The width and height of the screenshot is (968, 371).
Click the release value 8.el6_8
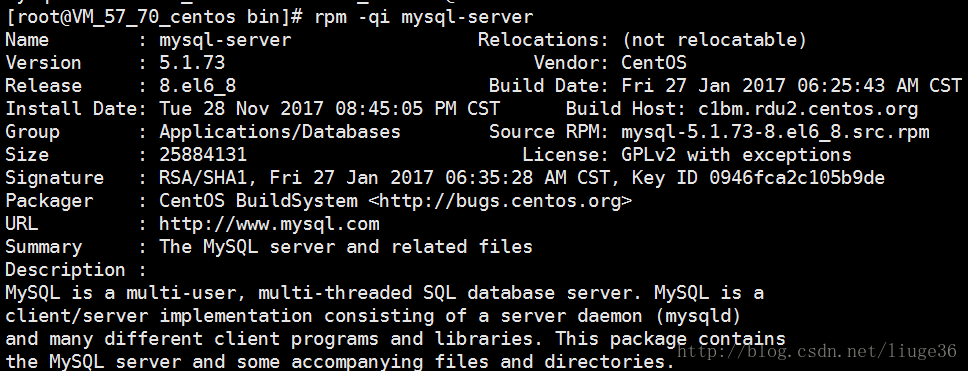[198, 86]
